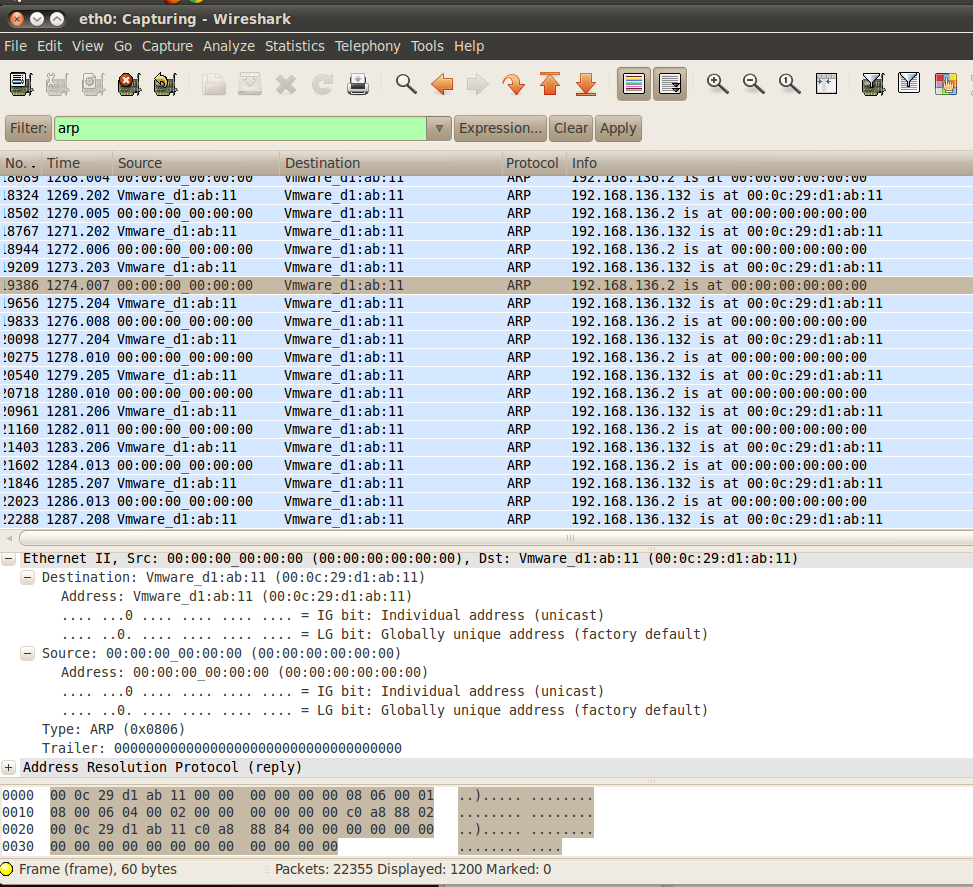Click the Filter: button

[29, 128]
